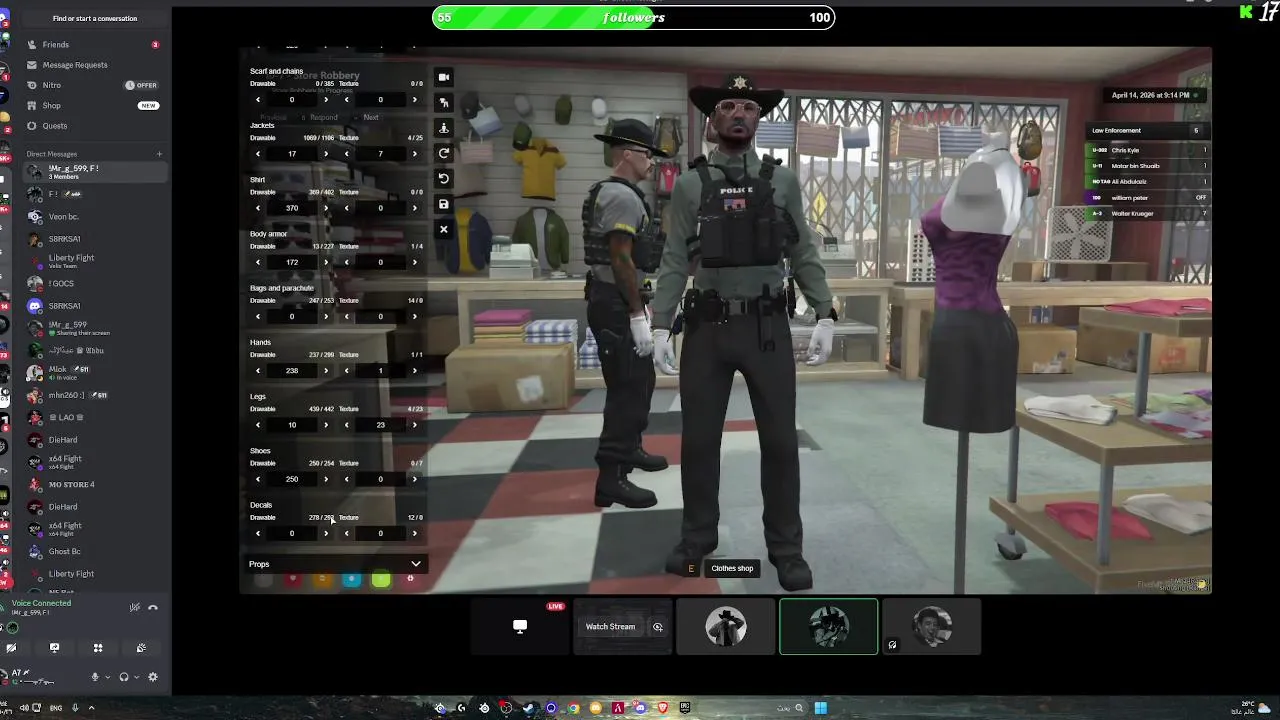Click the character stand/rotate platform icon
Viewport: 1280px width, 720px height.
[x=444, y=128]
